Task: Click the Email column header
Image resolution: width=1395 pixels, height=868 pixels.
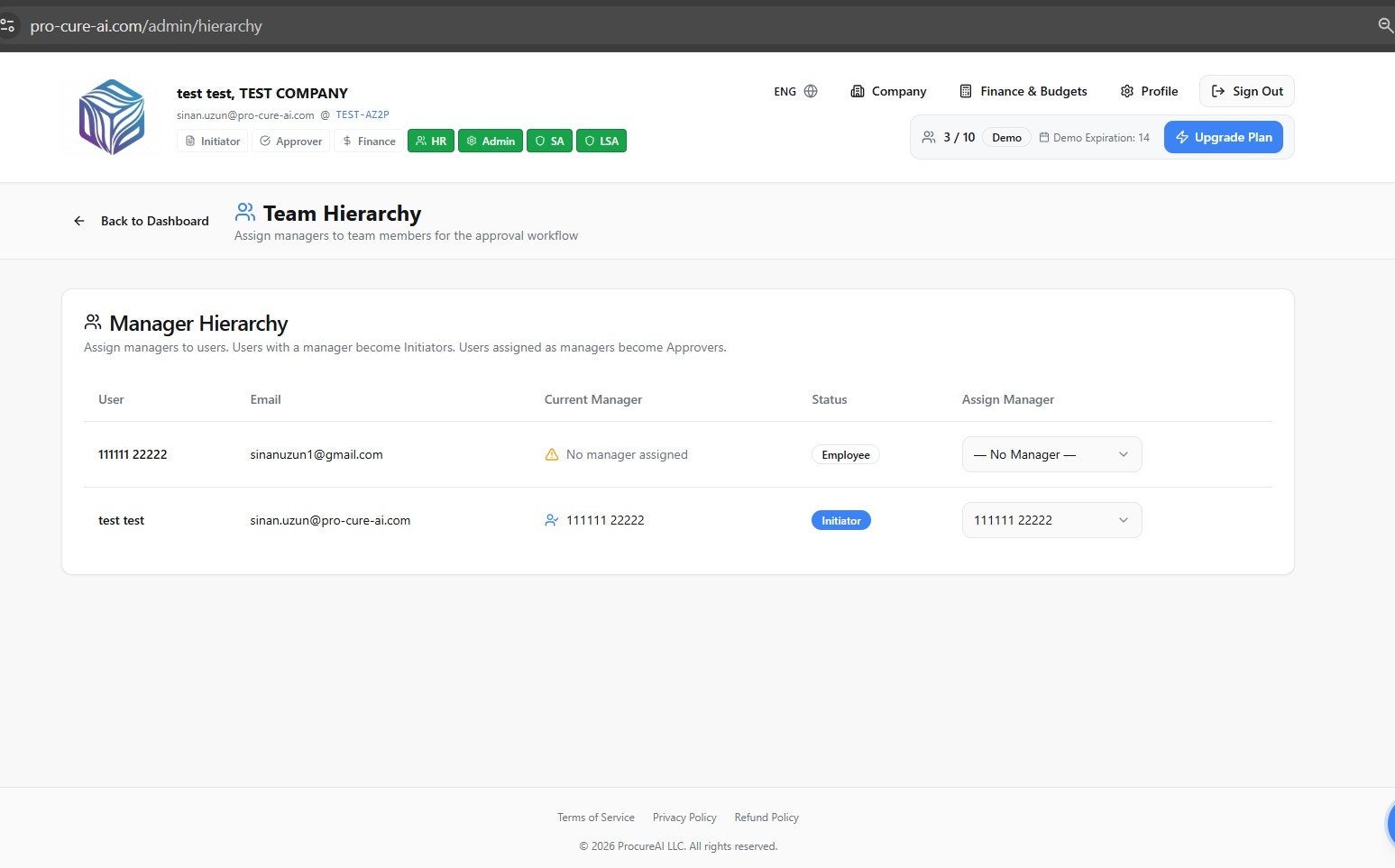Action: pyautogui.click(x=265, y=399)
